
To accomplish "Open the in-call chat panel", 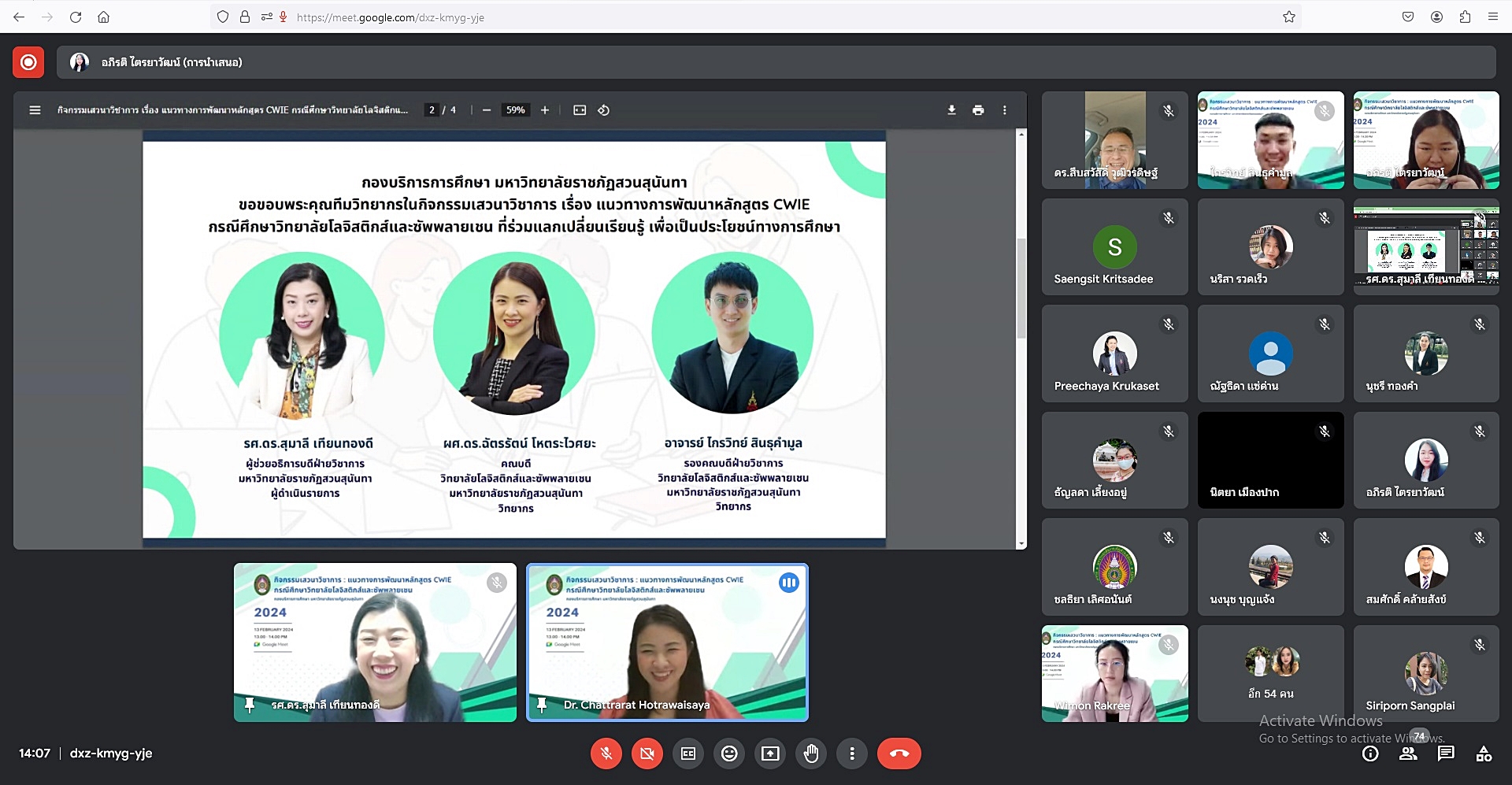I will (x=1446, y=754).
